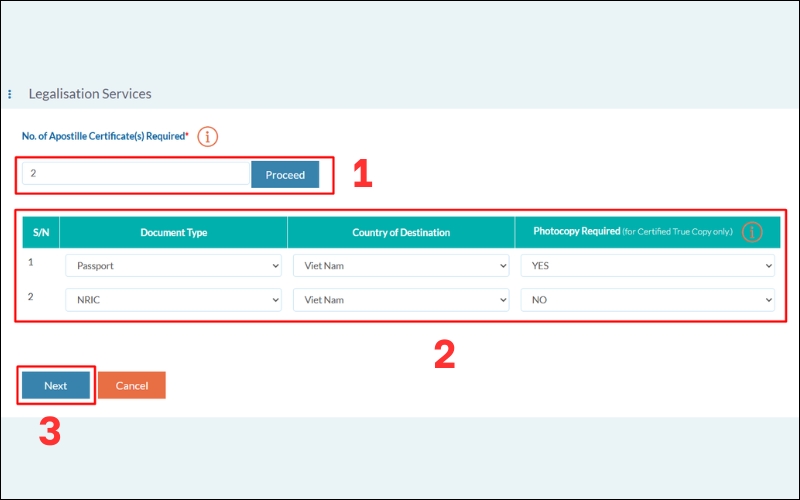Click the info icon in Photocopy Required header
This screenshot has height=500, width=800.
(x=751, y=232)
